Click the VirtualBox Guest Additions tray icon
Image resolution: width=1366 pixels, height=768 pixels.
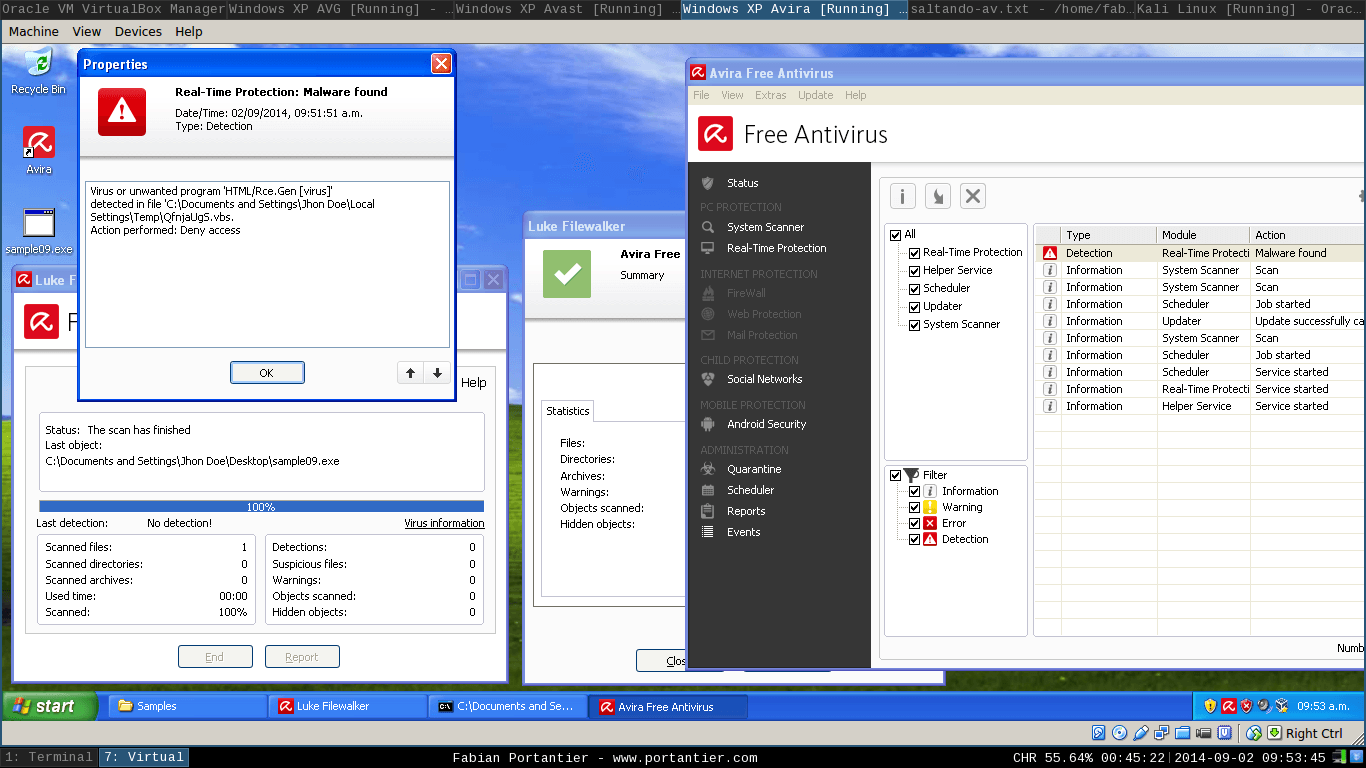click(1281, 706)
